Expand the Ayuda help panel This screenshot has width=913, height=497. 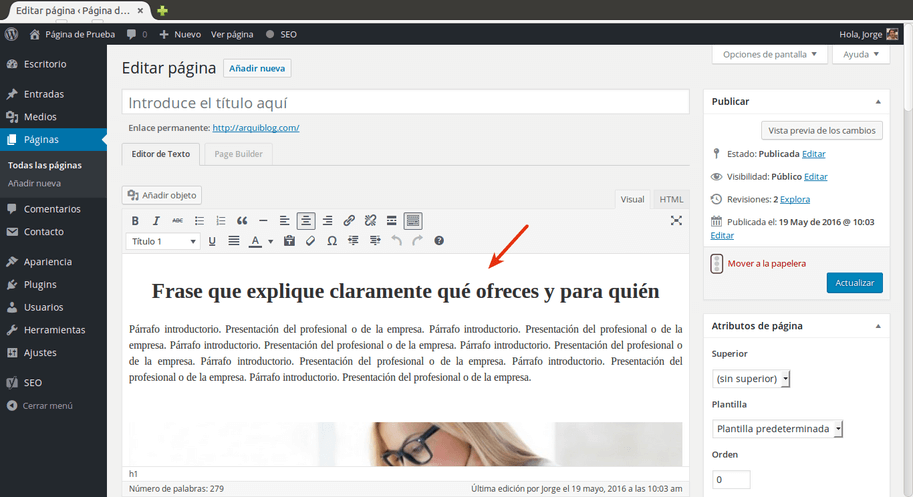pyautogui.click(x=861, y=54)
